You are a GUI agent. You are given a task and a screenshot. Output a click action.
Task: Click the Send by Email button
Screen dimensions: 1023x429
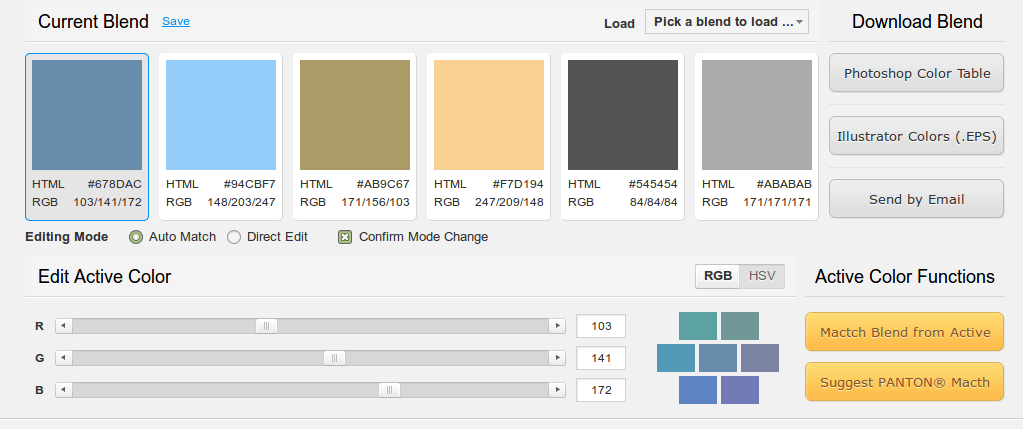click(917, 199)
